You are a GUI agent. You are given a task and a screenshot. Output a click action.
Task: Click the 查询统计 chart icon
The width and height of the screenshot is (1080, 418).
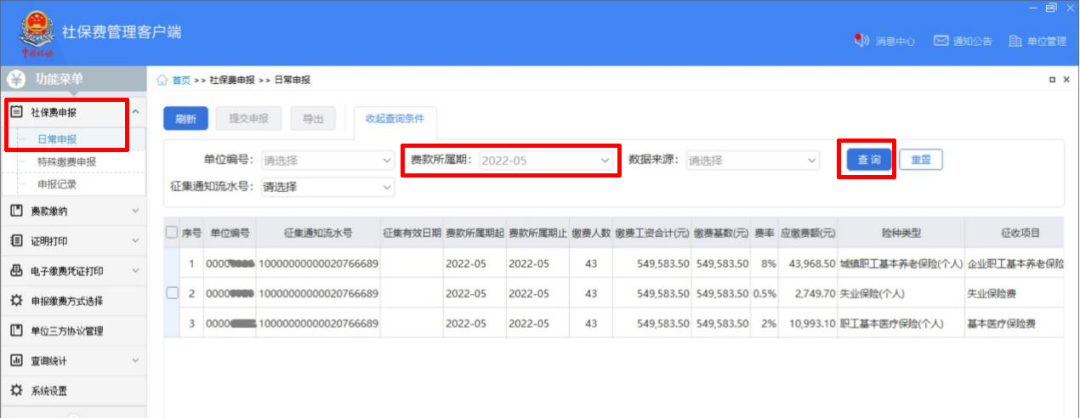(x=18, y=361)
